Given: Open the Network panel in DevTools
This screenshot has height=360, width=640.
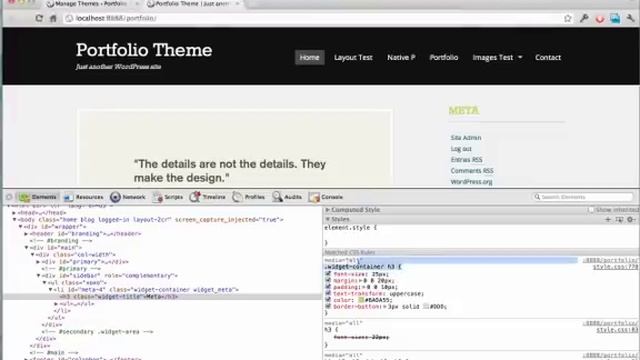Looking at the screenshot, I should pos(128,197).
